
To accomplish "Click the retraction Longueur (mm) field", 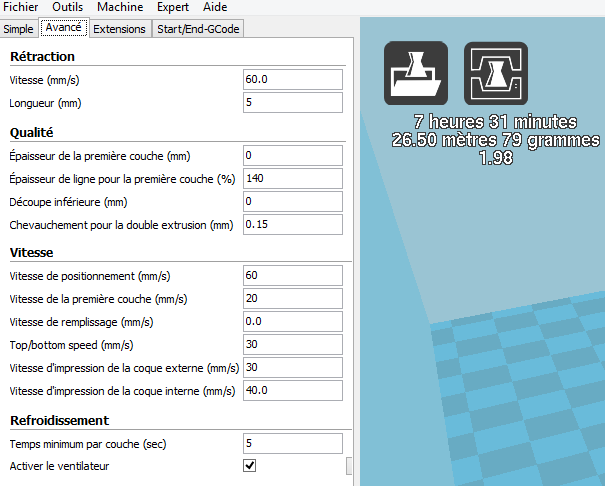I will [293, 103].
